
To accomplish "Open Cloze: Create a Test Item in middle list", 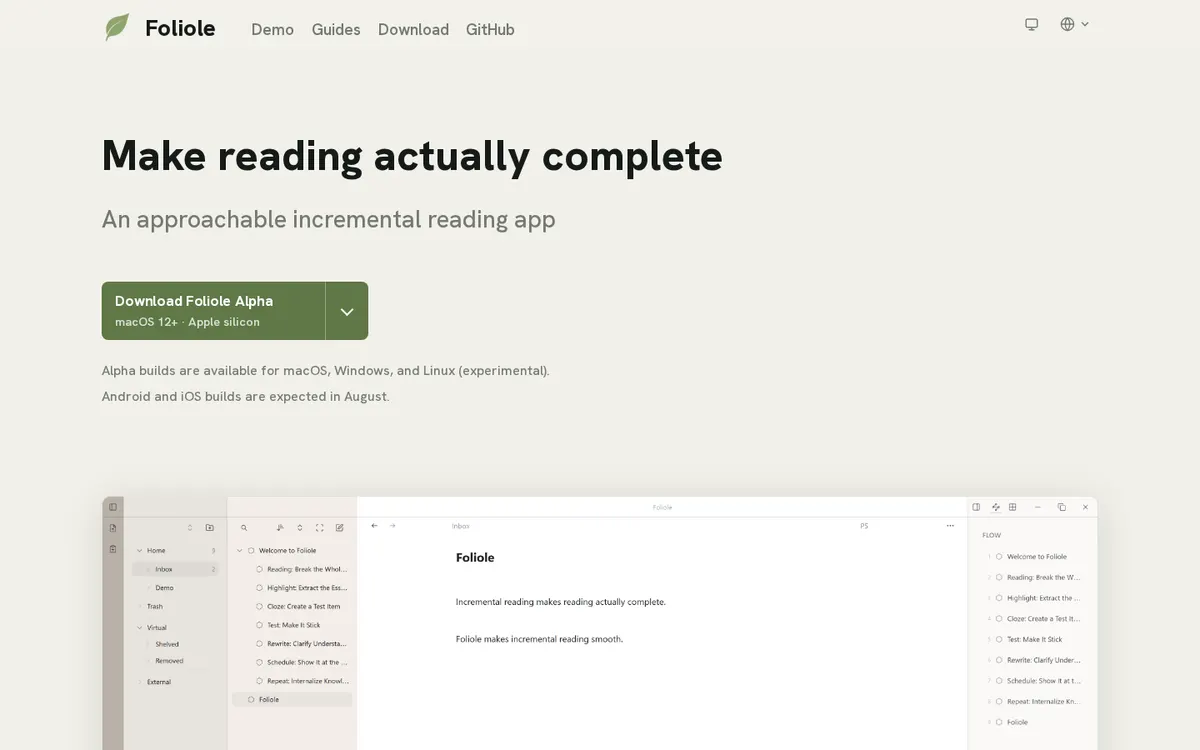I will pos(304,606).
